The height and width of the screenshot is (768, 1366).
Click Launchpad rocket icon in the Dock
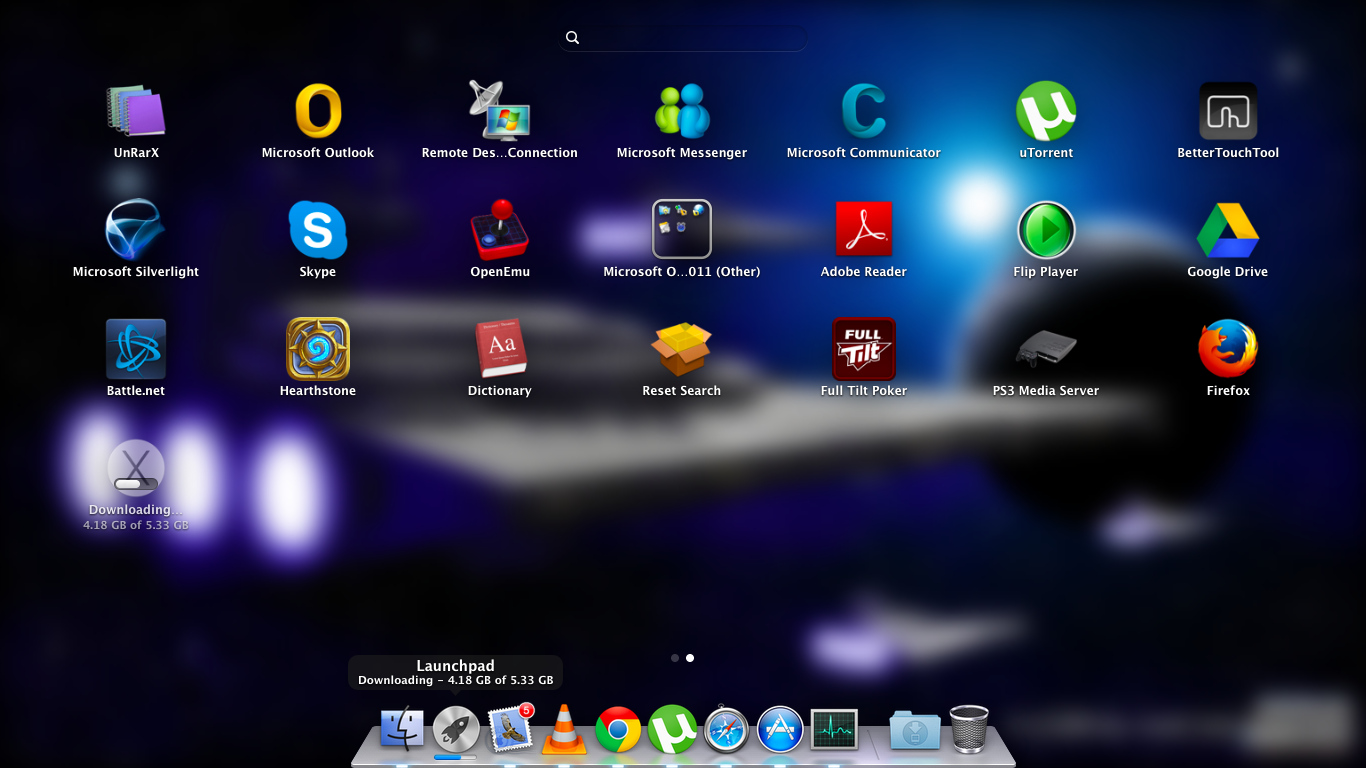pos(456,729)
